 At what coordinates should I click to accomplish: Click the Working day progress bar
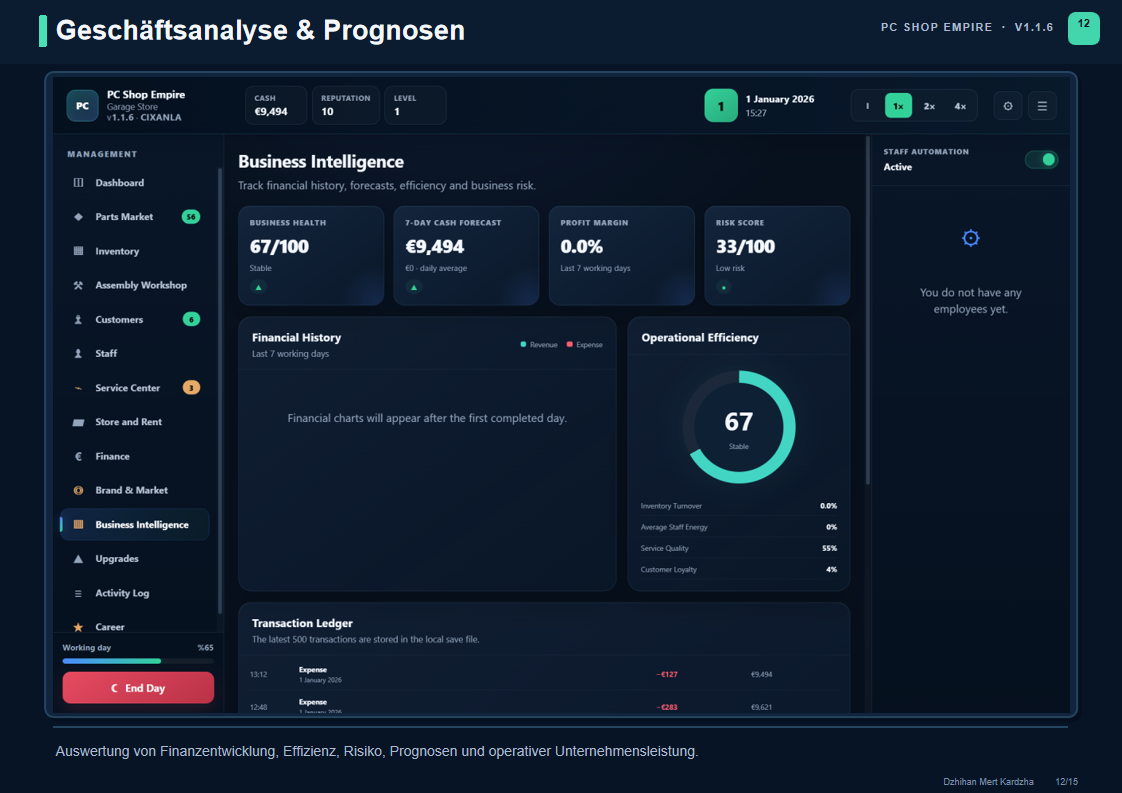click(x=138, y=661)
